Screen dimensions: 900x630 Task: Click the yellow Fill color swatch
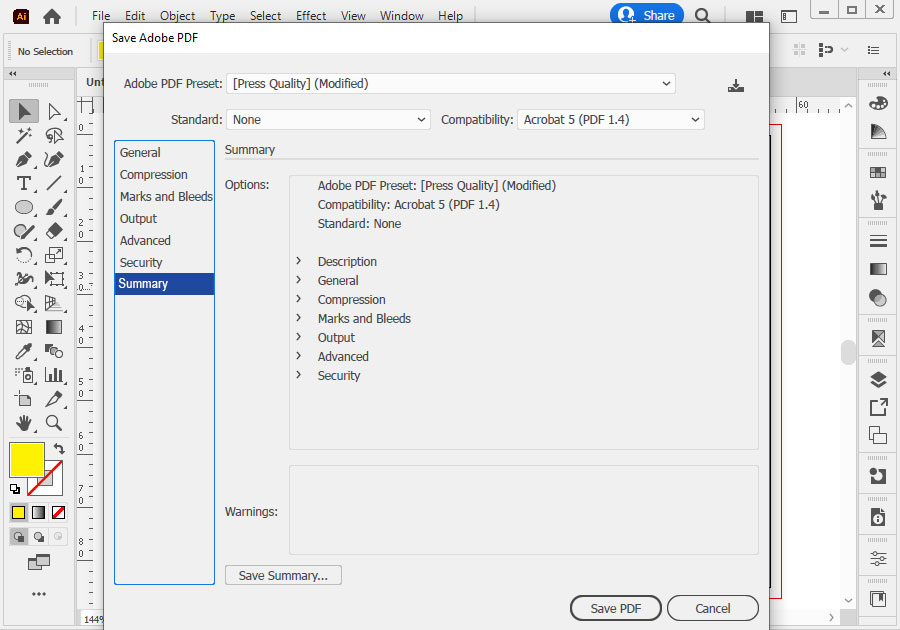pos(27,460)
